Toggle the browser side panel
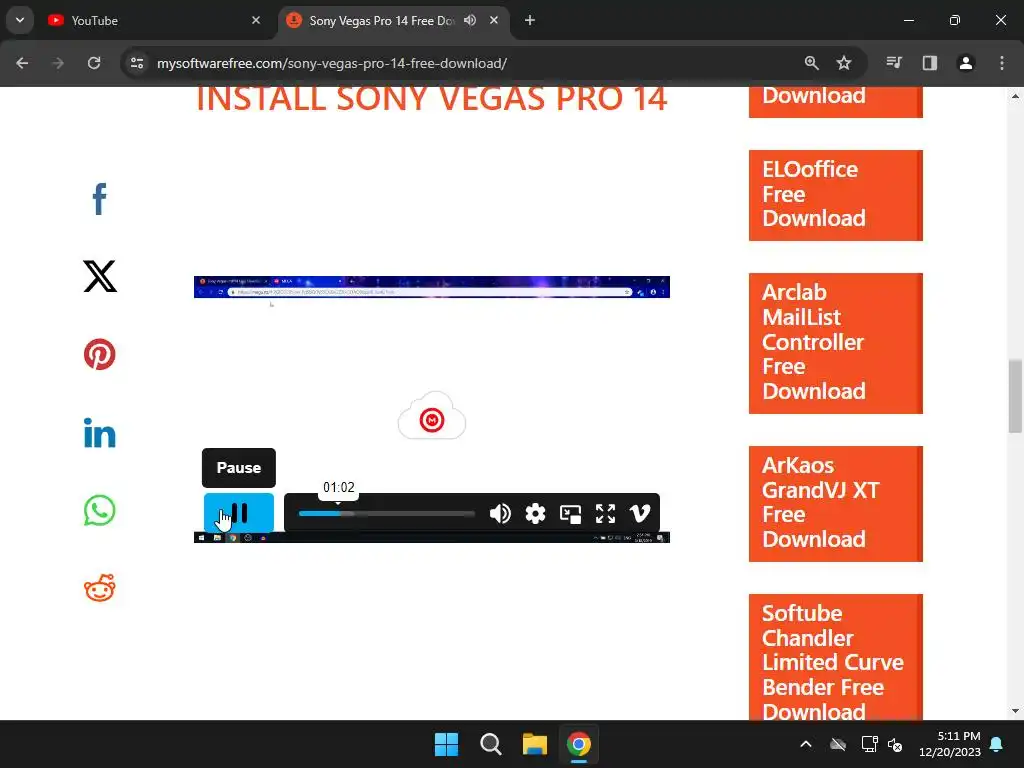Image resolution: width=1024 pixels, height=768 pixels. [x=930, y=63]
